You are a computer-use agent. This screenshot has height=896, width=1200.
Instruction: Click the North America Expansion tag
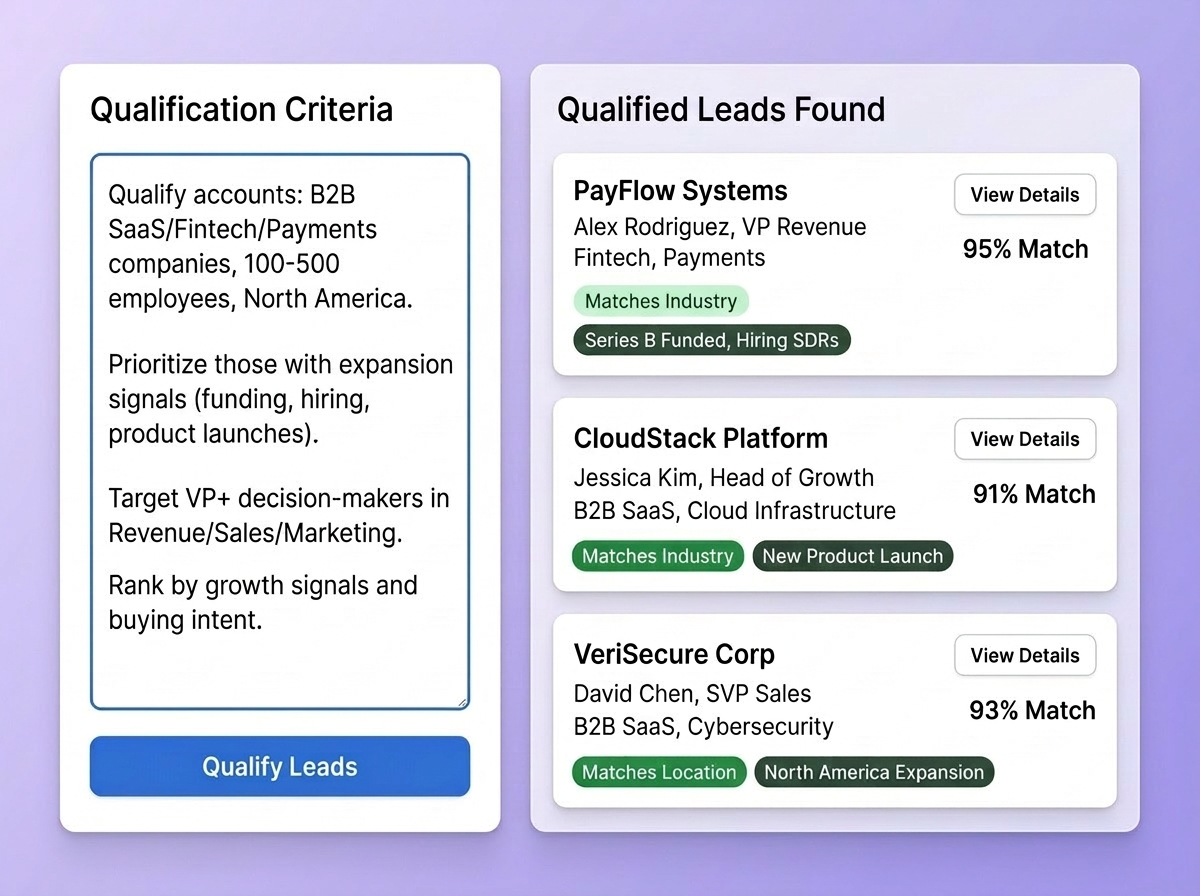874,772
